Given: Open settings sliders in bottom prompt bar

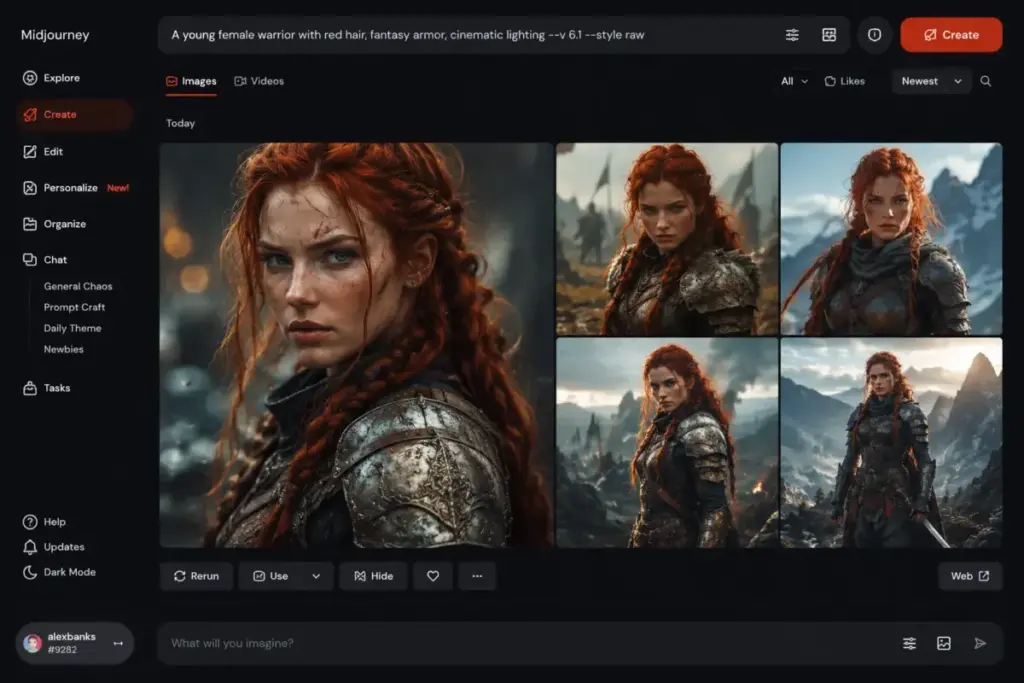Looking at the screenshot, I should click(909, 643).
